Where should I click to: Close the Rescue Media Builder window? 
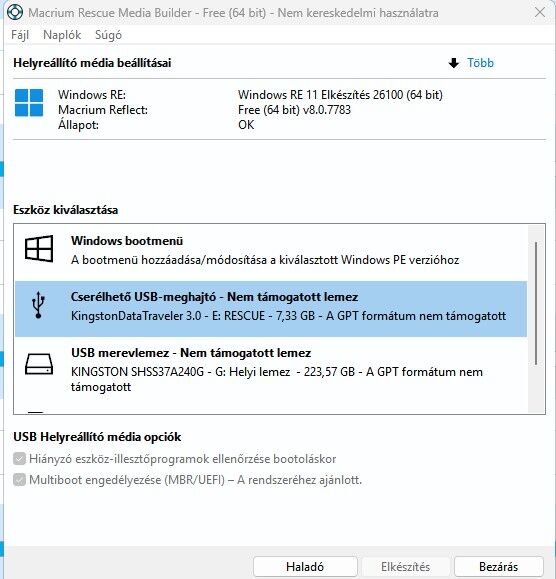(540, 13)
